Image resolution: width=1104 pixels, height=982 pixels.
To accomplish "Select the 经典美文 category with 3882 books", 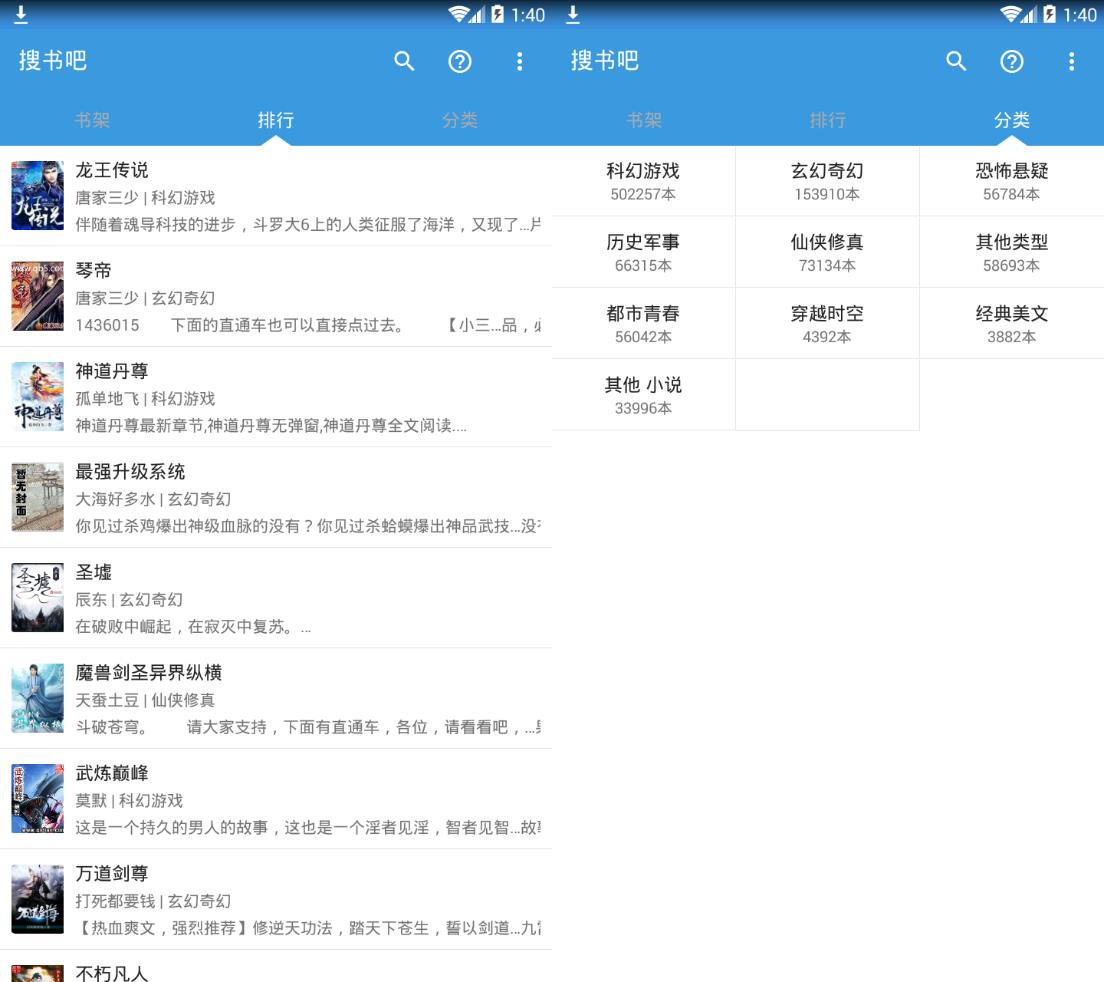I will [x=1011, y=323].
